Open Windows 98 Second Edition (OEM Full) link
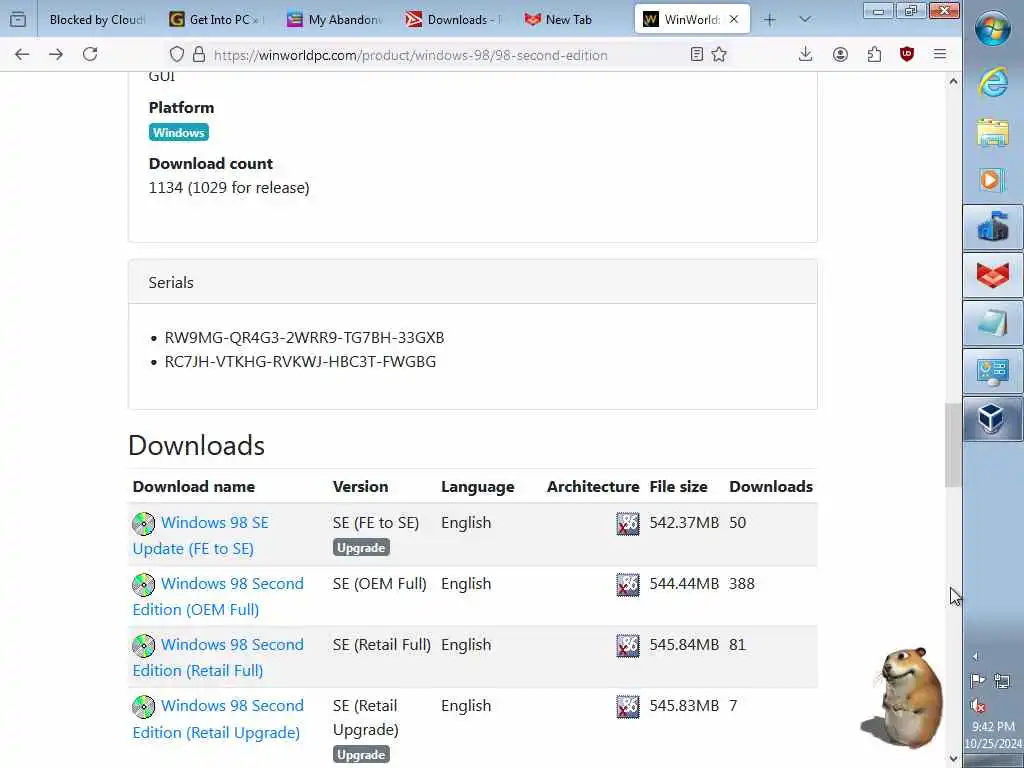Image resolution: width=1024 pixels, height=768 pixels. (x=218, y=596)
